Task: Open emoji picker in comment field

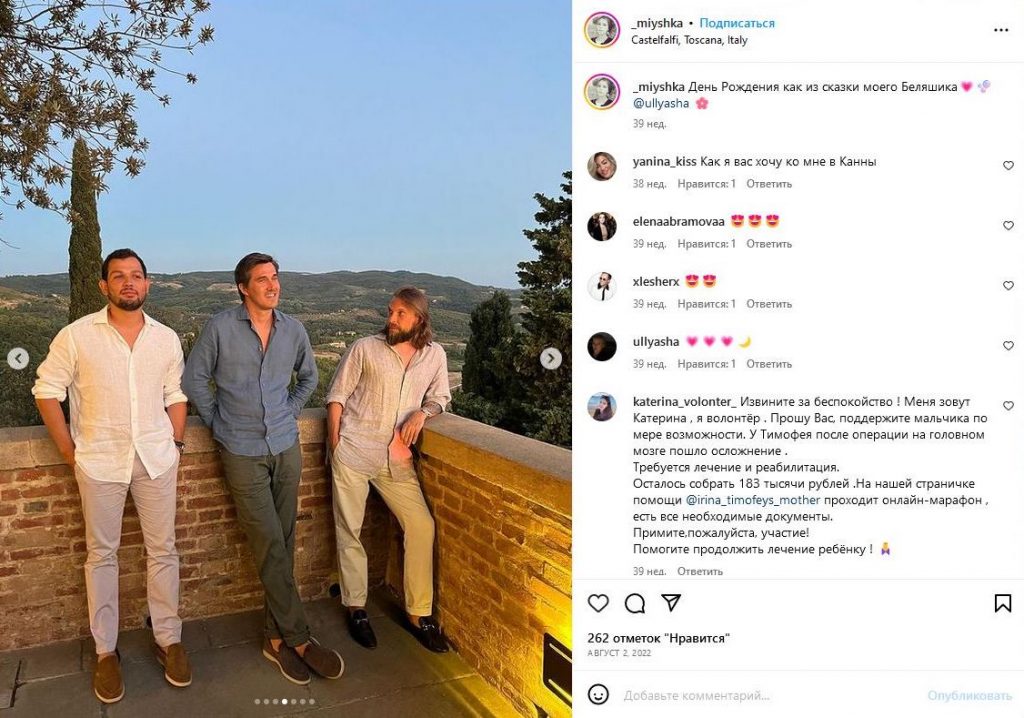Action: (x=598, y=694)
